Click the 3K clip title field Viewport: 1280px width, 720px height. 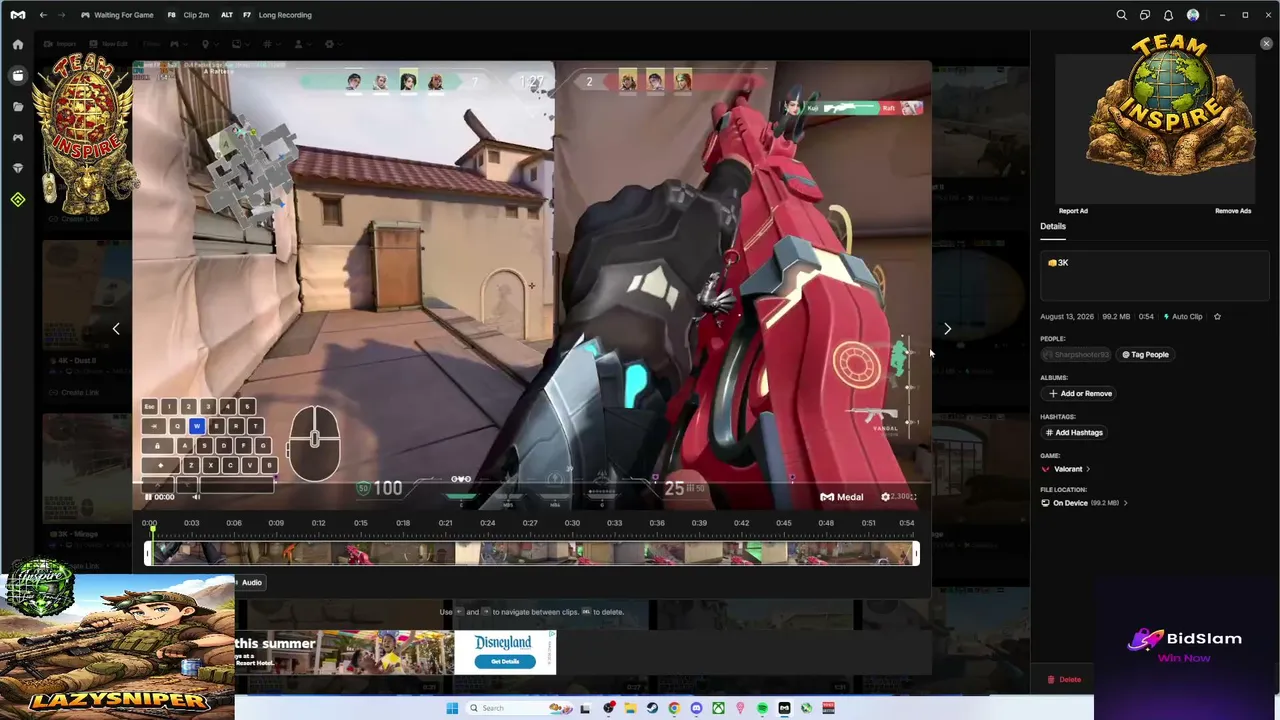(x=1155, y=277)
